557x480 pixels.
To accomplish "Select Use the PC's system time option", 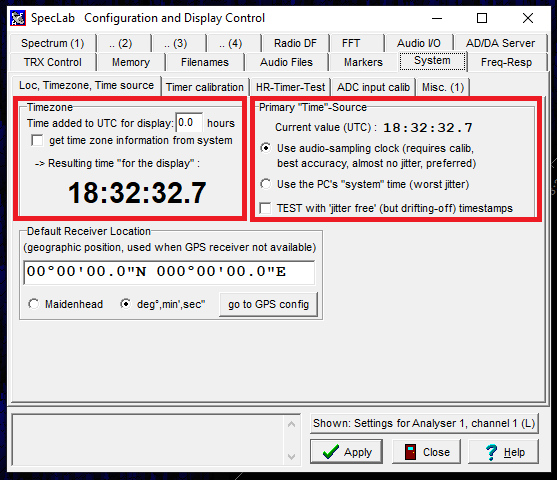I will click(x=265, y=184).
